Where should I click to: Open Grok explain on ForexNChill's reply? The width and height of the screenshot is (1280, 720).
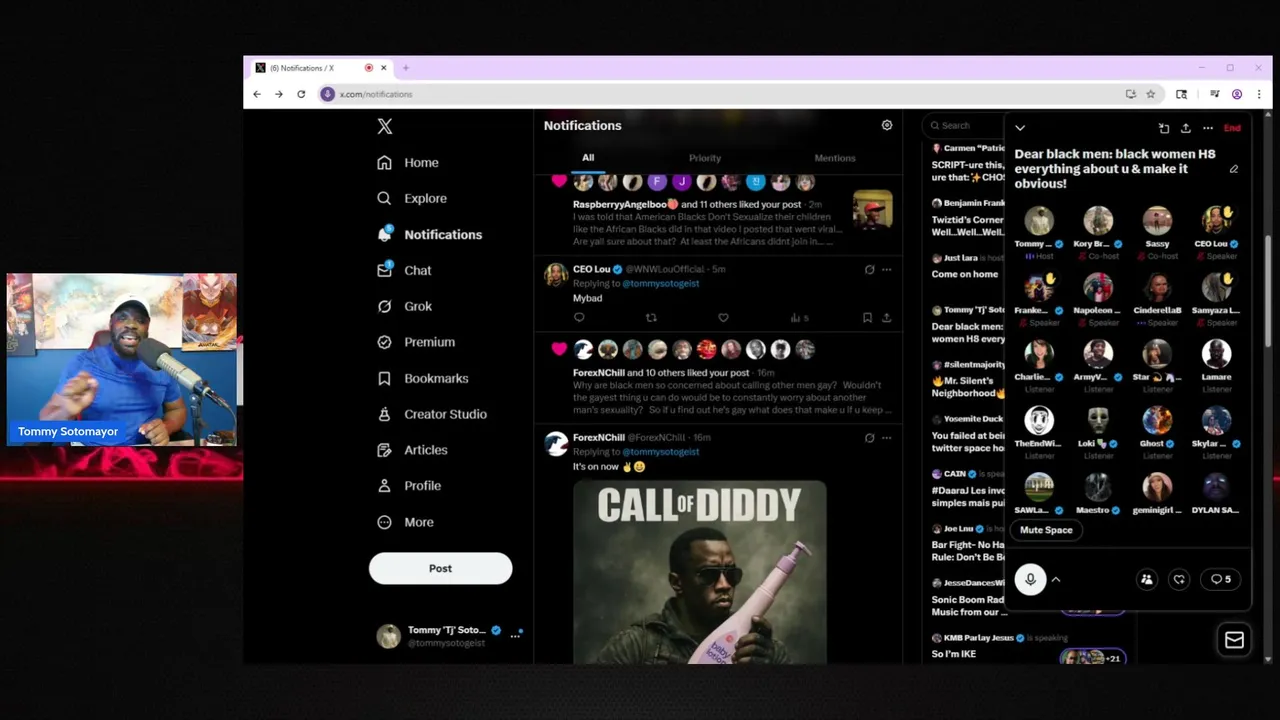coord(869,437)
